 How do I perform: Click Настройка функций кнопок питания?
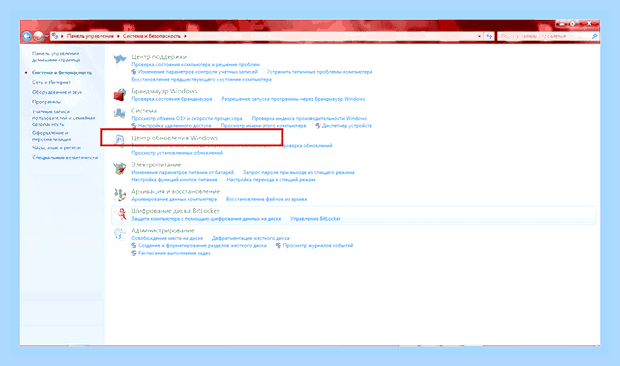(x=174, y=179)
